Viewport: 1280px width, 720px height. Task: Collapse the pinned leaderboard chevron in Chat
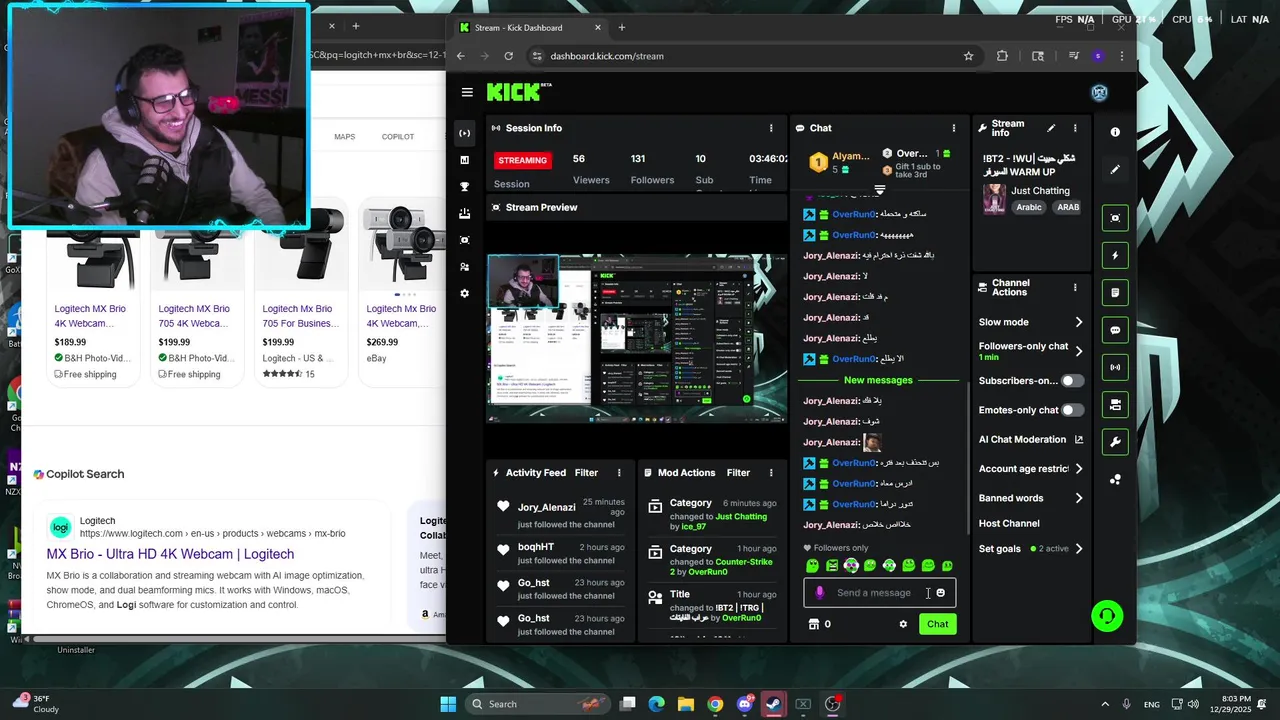tap(880, 189)
